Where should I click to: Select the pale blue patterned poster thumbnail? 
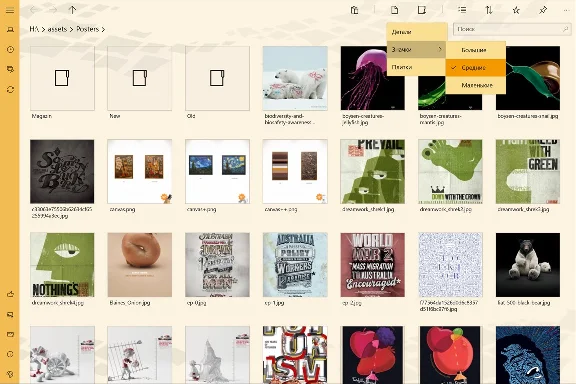point(450,265)
